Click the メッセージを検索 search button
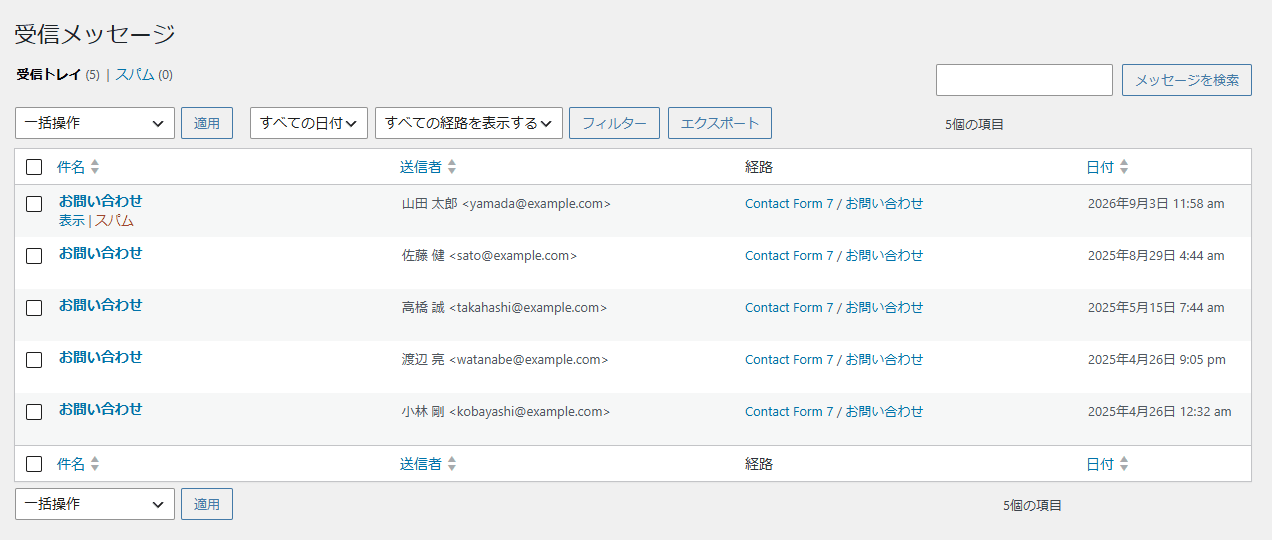The height and width of the screenshot is (540, 1272). click(x=1187, y=80)
